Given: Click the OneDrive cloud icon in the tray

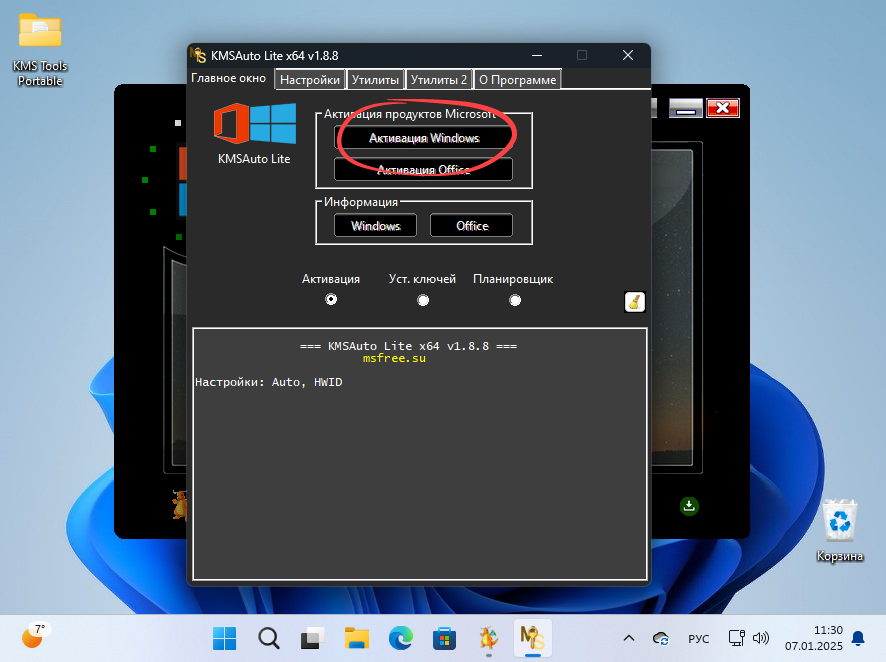Looking at the screenshot, I should (x=660, y=638).
